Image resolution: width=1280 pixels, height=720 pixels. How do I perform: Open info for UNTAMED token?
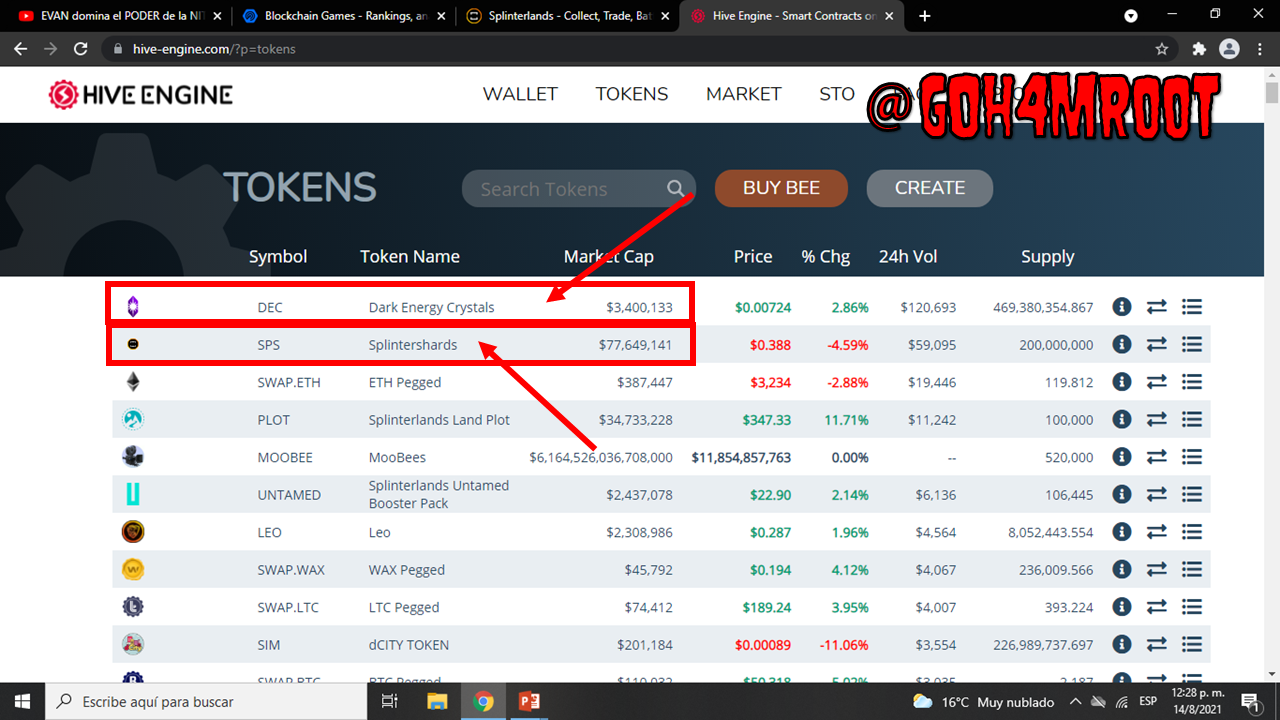(x=1122, y=494)
